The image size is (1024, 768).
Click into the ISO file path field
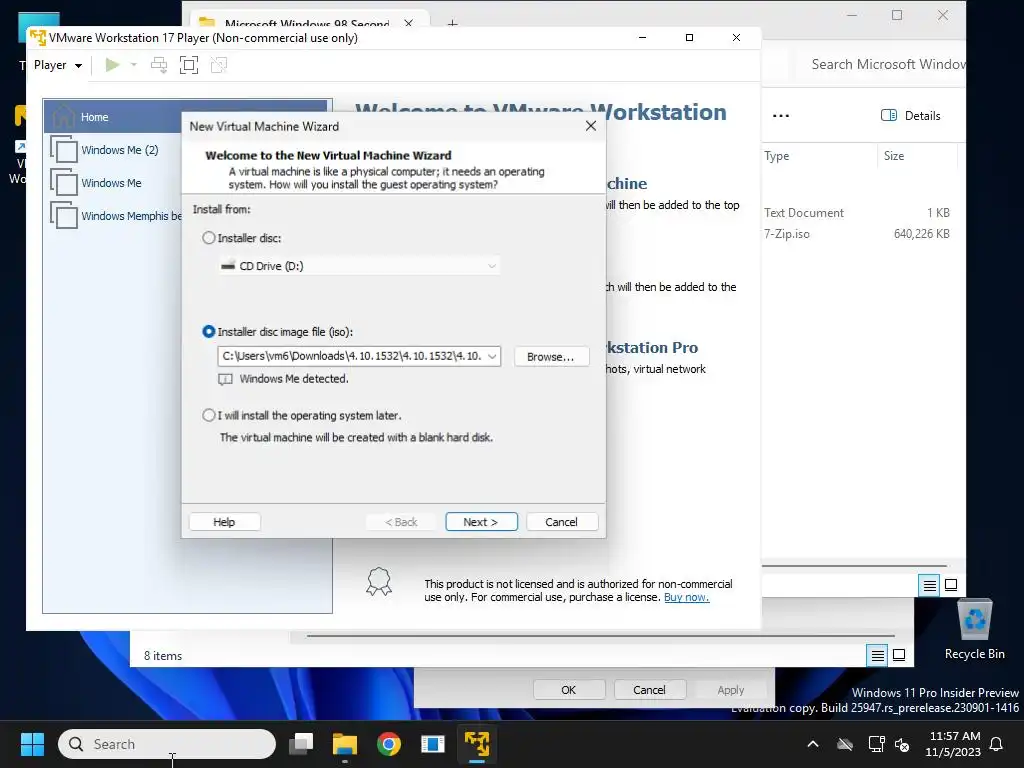(x=352, y=357)
